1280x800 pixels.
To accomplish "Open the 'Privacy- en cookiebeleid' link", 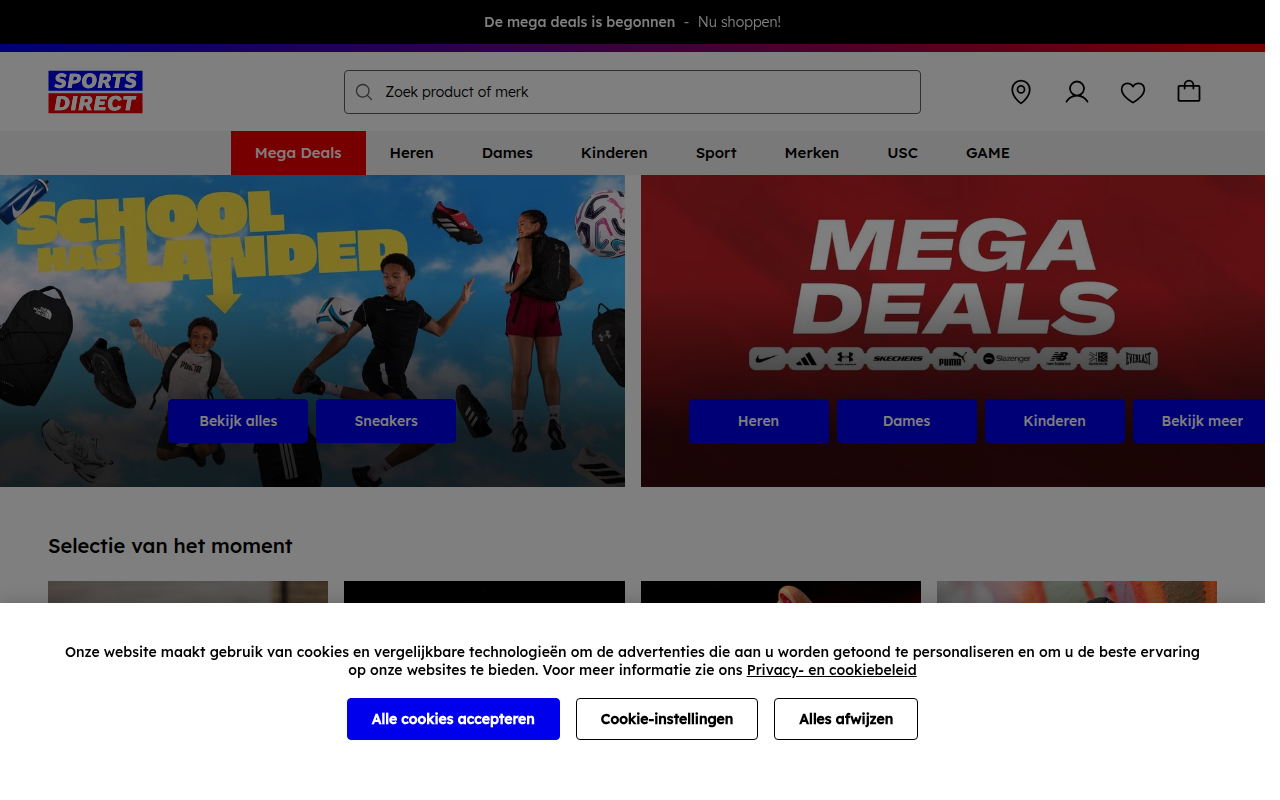I will click(832, 670).
